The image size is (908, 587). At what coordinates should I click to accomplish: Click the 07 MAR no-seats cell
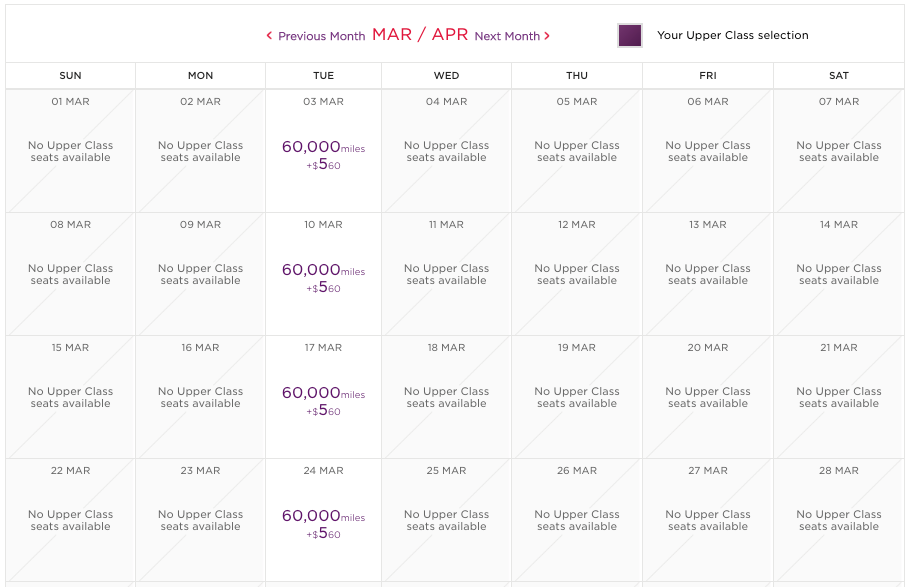tap(839, 151)
